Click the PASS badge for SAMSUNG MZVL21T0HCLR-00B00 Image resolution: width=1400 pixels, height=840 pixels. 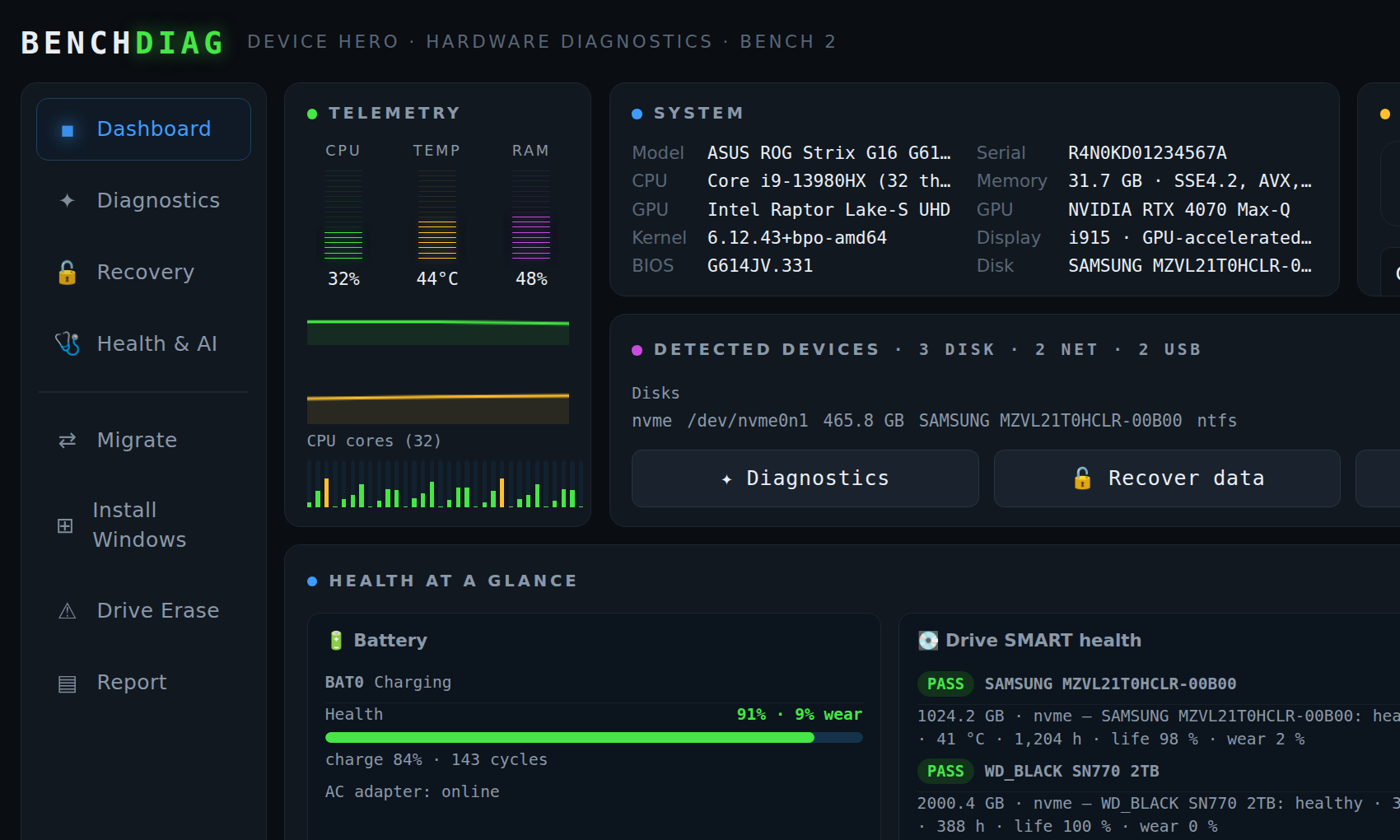click(x=945, y=684)
